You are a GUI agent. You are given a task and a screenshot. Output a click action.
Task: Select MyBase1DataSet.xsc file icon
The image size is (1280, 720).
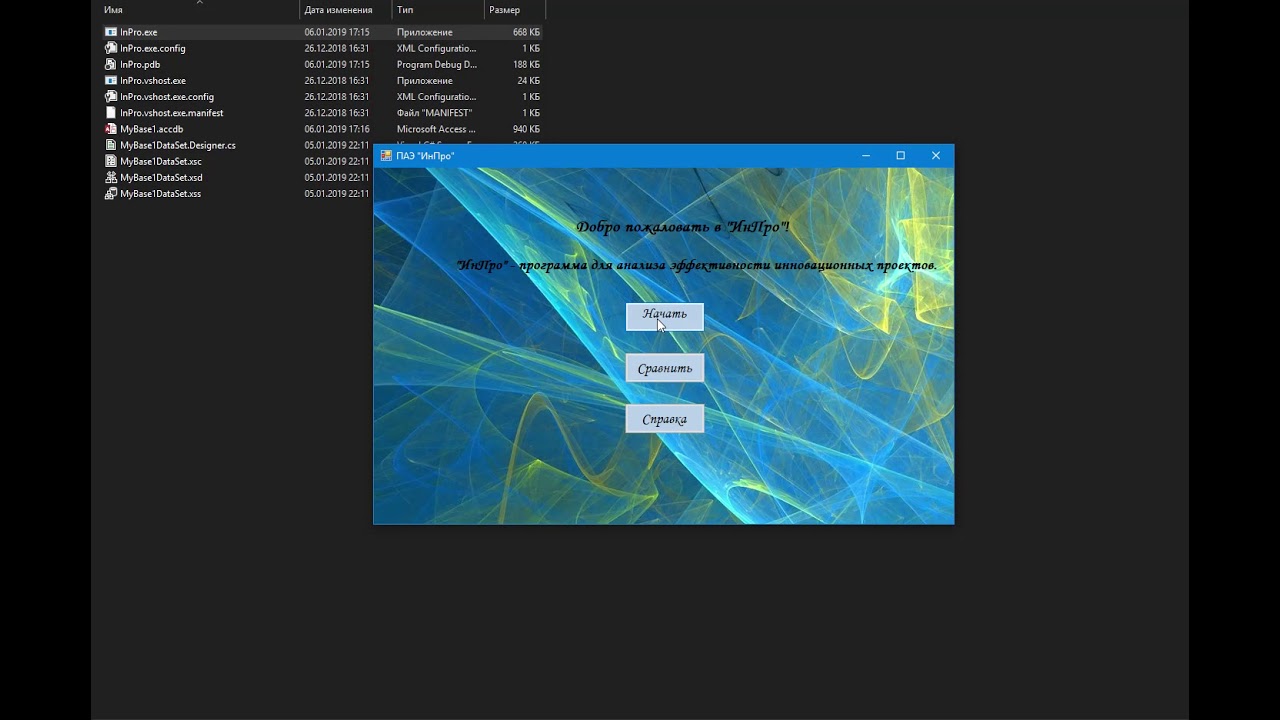tap(111, 161)
